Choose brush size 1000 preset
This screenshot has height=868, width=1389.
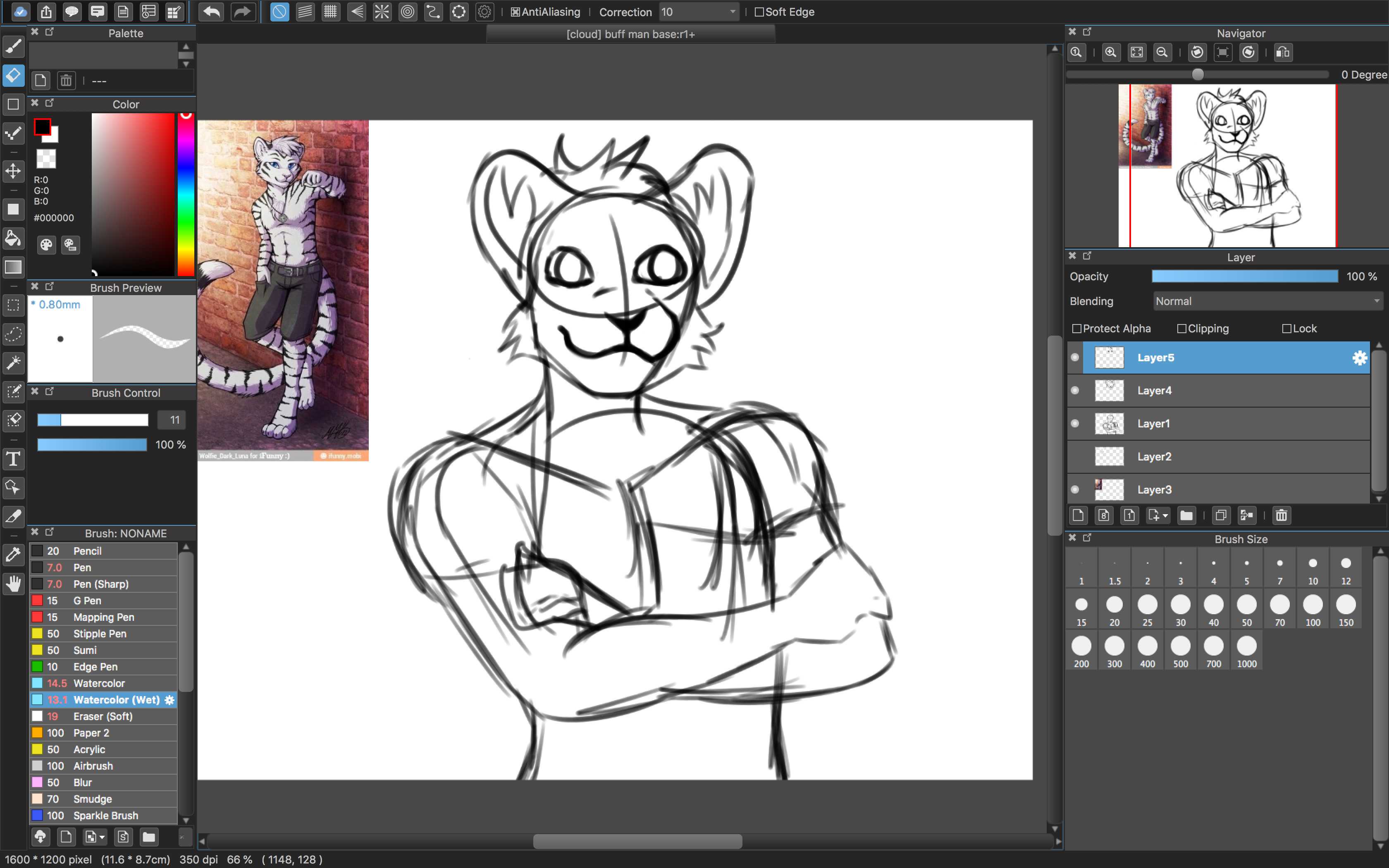1247,651
